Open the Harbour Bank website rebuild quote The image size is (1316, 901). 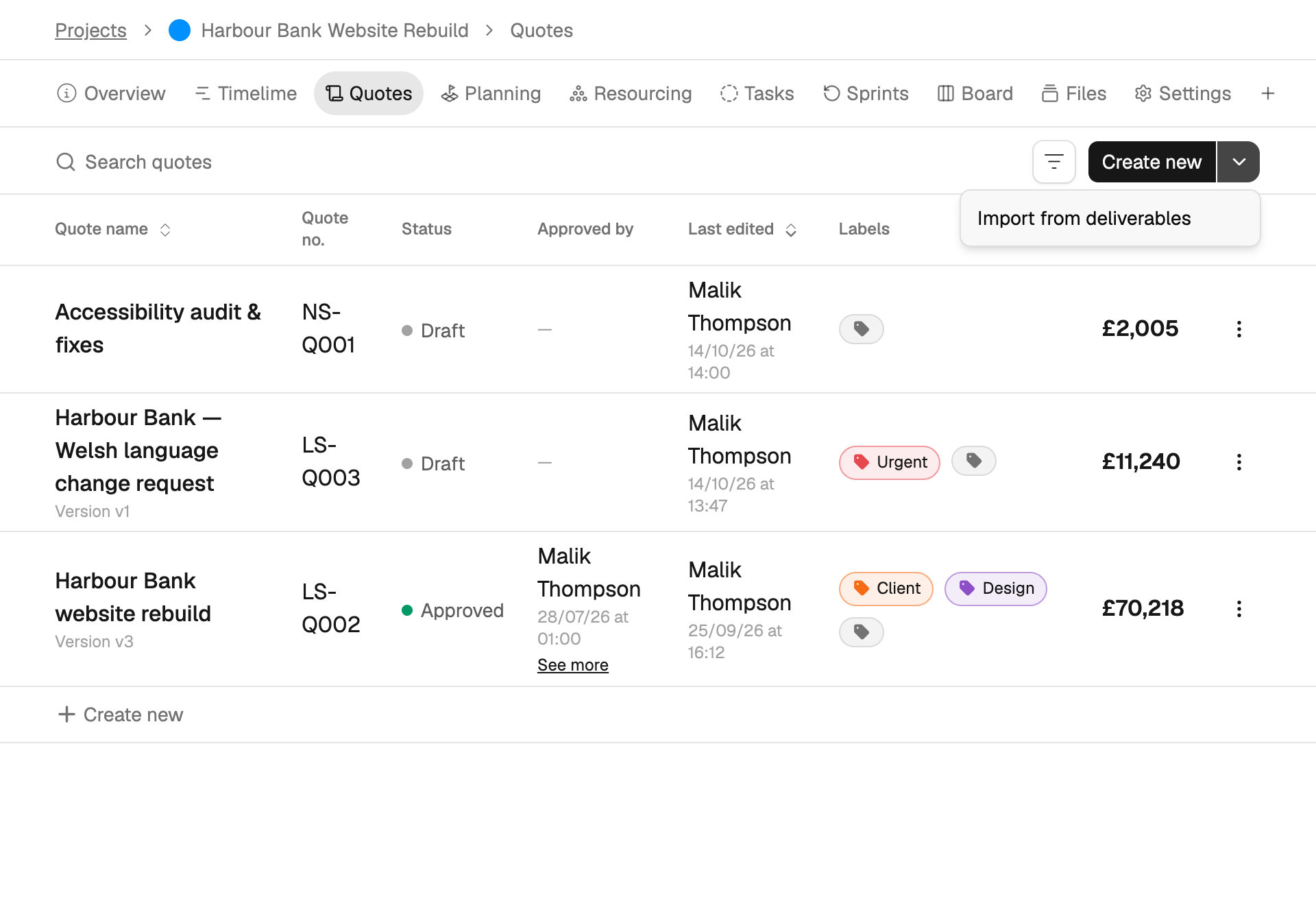133,597
